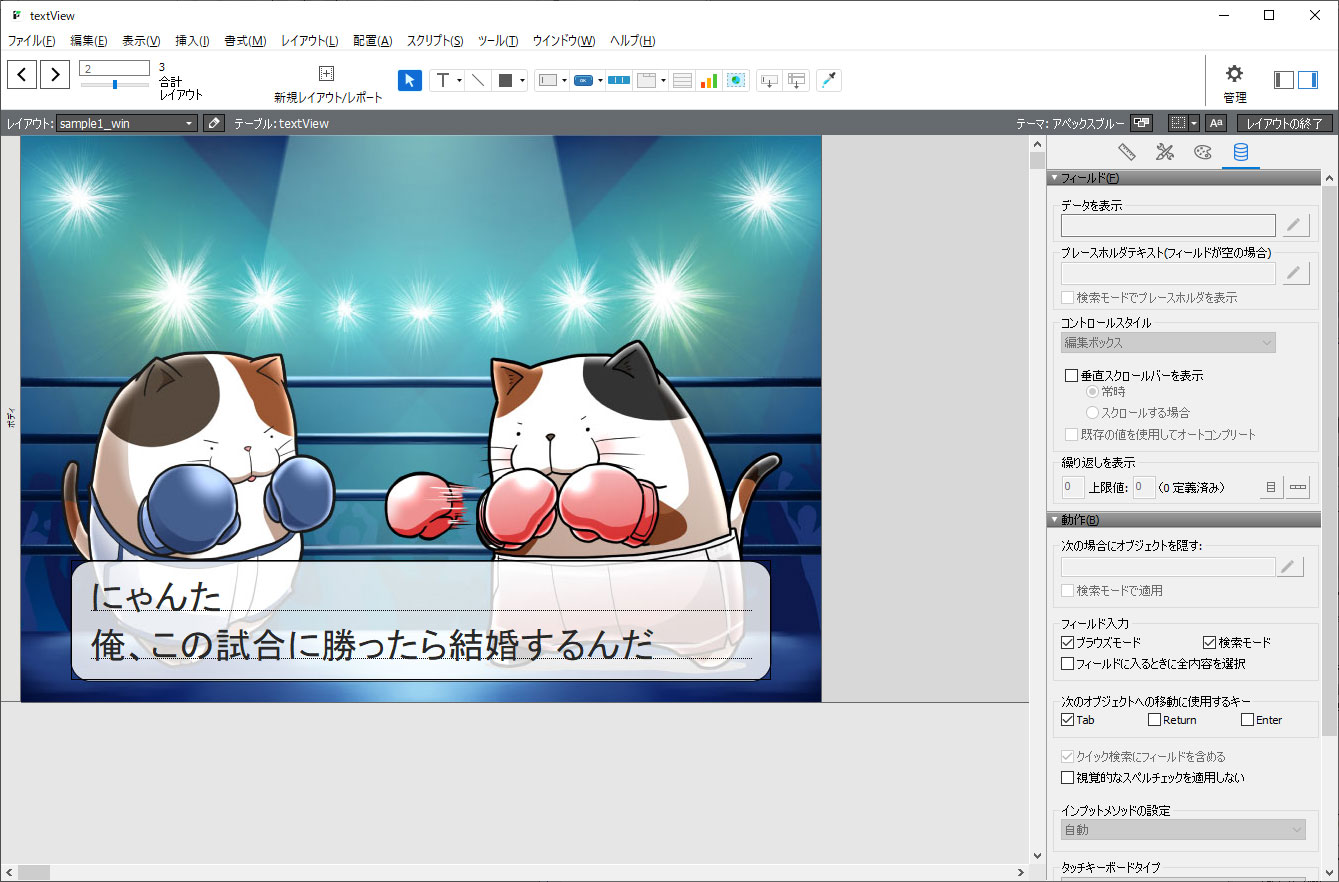Open the ウインドウ menu

click(x=563, y=41)
